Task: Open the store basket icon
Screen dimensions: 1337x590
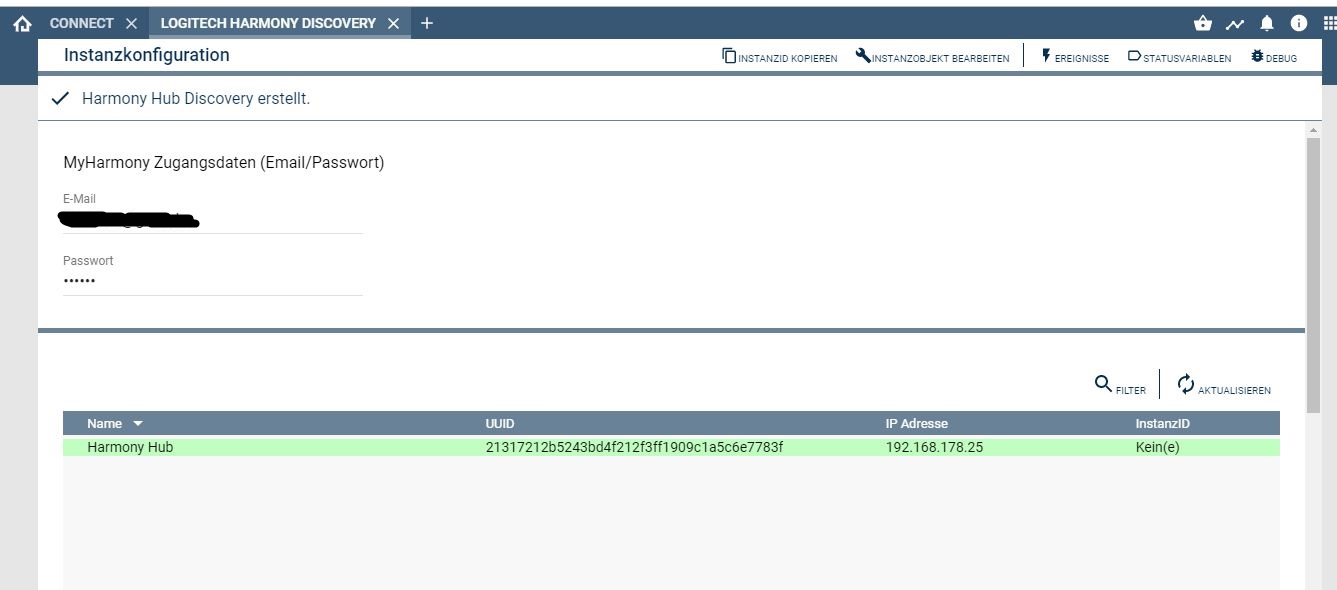Action: [x=1203, y=23]
